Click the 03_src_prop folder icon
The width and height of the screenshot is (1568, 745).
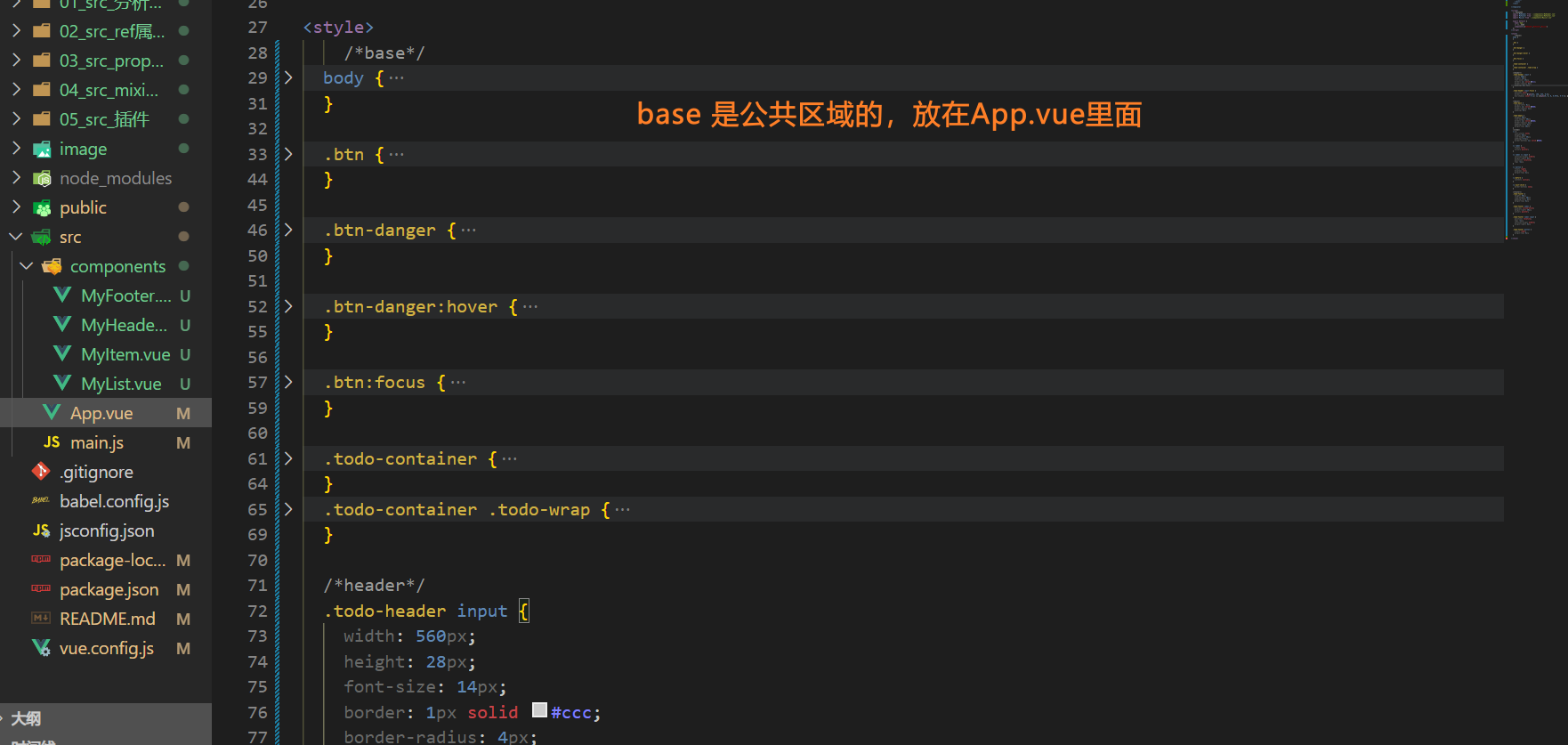[42, 61]
